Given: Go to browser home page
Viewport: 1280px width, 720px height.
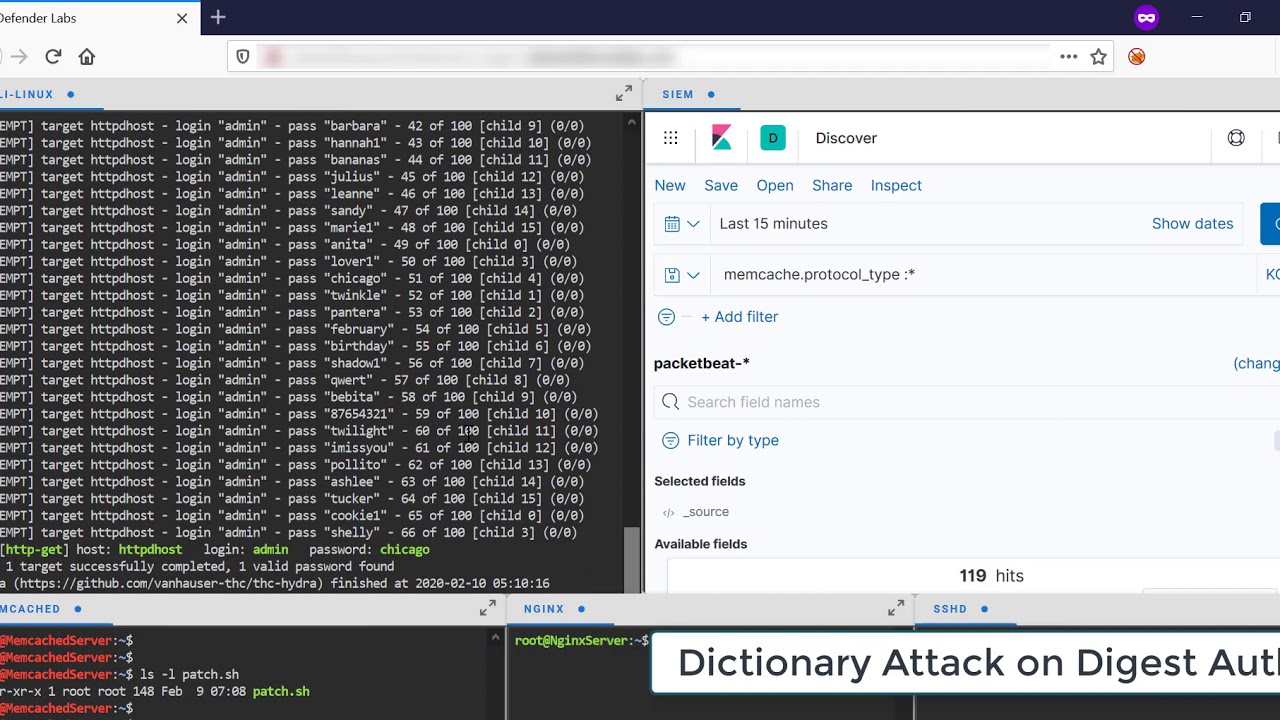Looking at the screenshot, I should 87,57.
